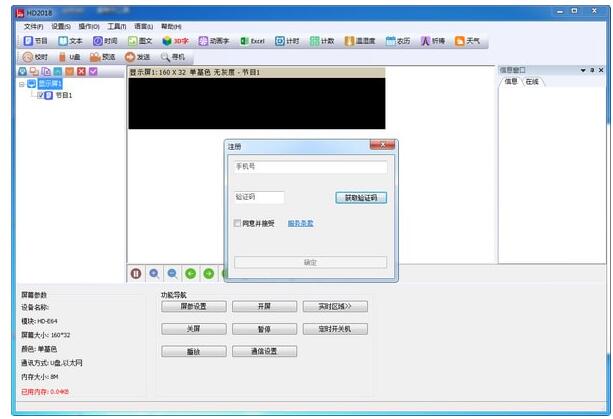Click the 发送 send icon
Viewport: 613px width, 419px height.
coord(137,57)
